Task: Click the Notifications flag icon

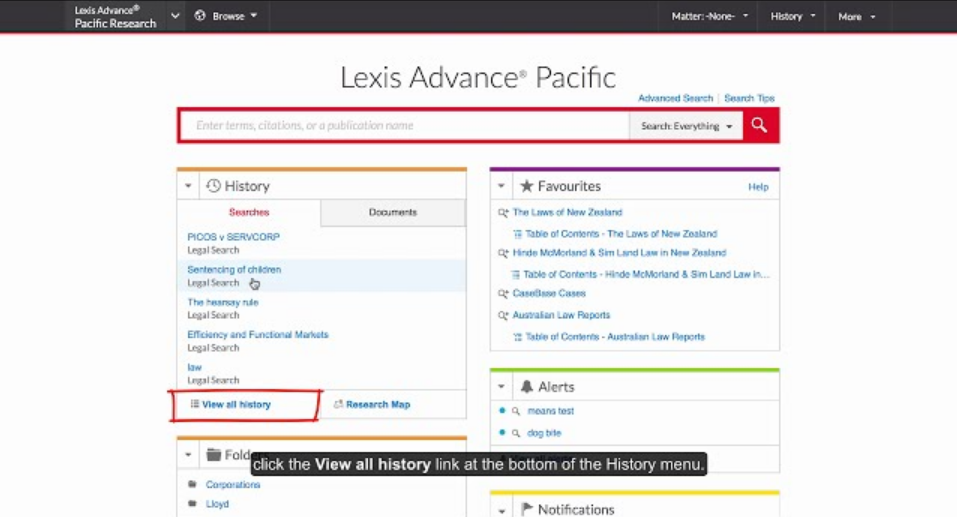Action: click(527, 508)
